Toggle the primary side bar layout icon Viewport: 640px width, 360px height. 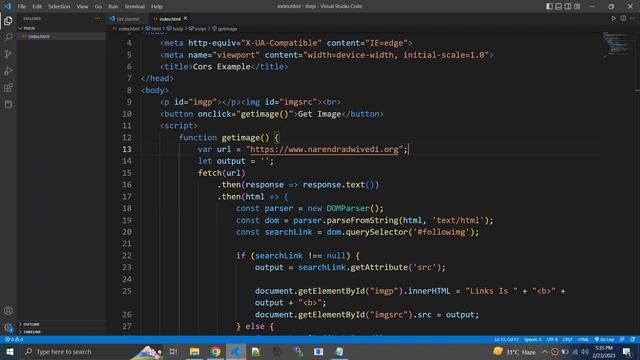click(549, 6)
